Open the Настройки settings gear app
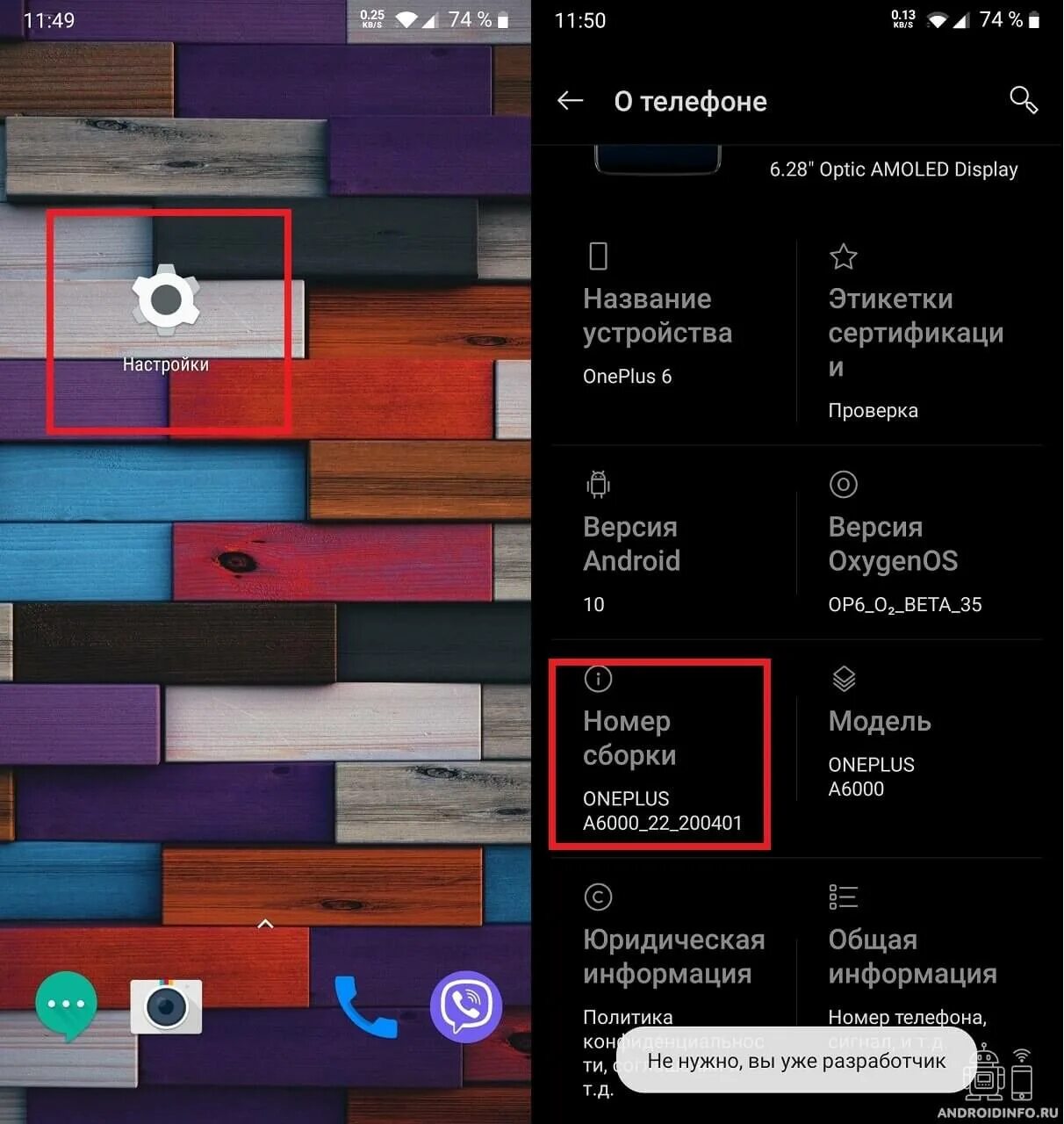Image resolution: width=1064 pixels, height=1124 pixels. [166, 318]
